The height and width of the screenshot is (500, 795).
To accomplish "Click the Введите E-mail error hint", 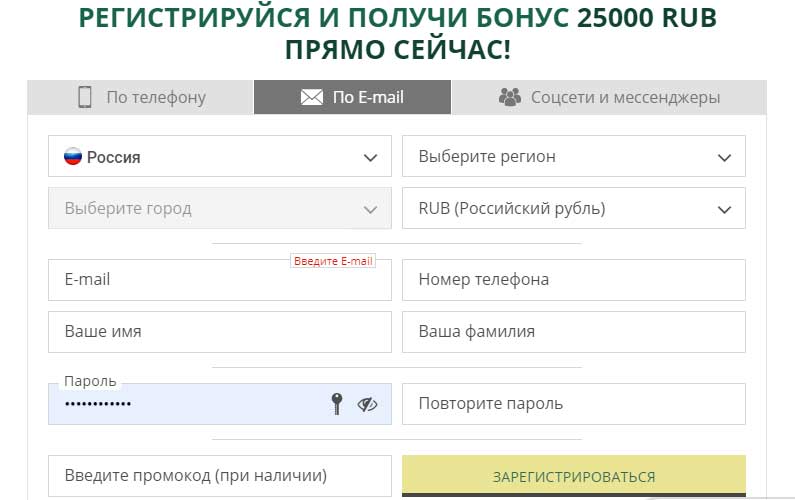I will 333,261.
